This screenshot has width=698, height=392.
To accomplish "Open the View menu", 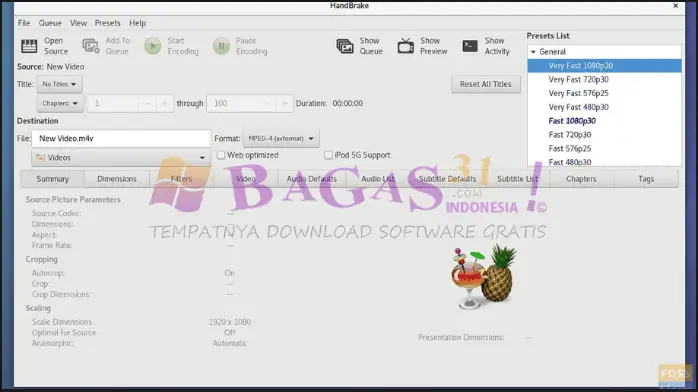I will click(78, 23).
